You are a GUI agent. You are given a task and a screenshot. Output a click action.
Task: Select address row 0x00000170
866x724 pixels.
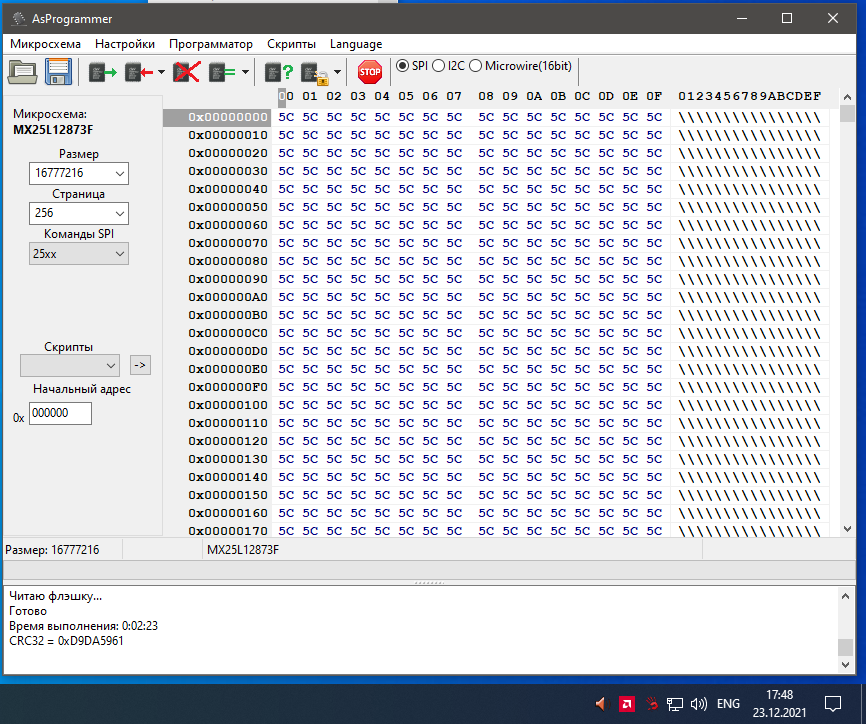[228, 531]
